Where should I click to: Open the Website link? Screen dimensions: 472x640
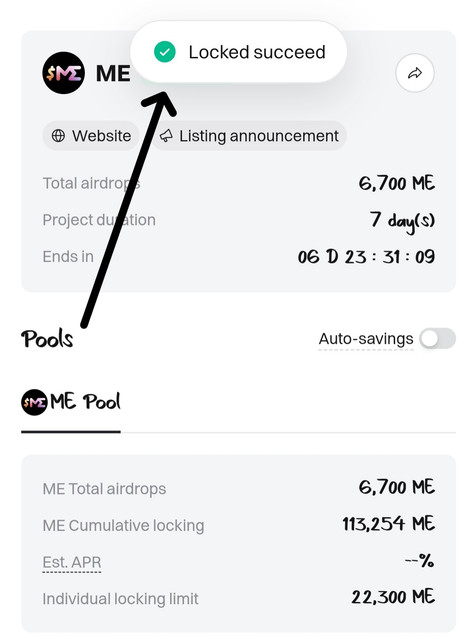click(x=91, y=136)
